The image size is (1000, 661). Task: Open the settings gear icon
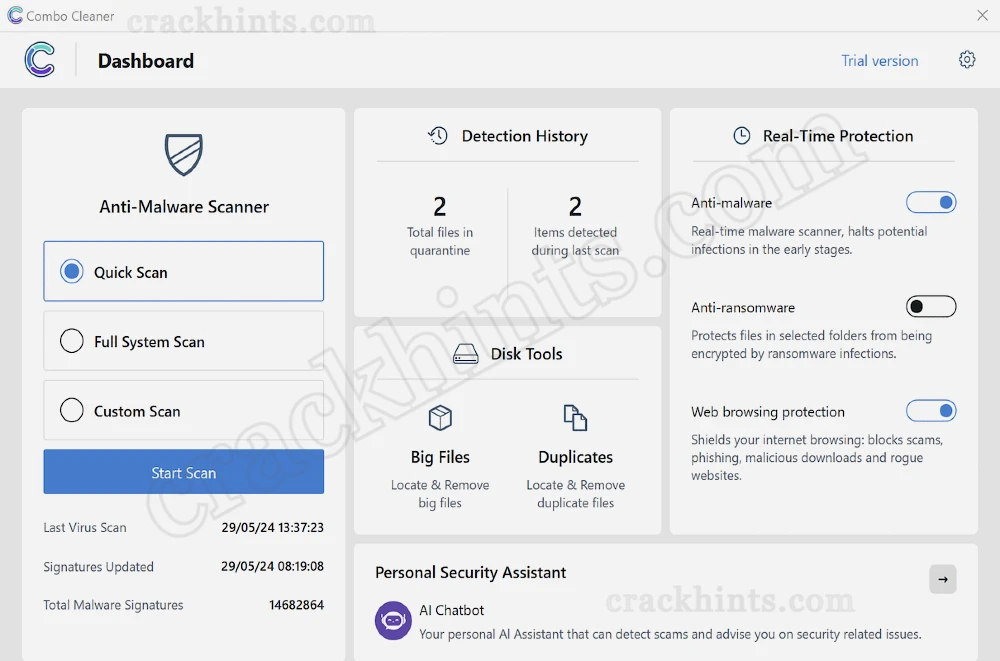coord(967,60)
